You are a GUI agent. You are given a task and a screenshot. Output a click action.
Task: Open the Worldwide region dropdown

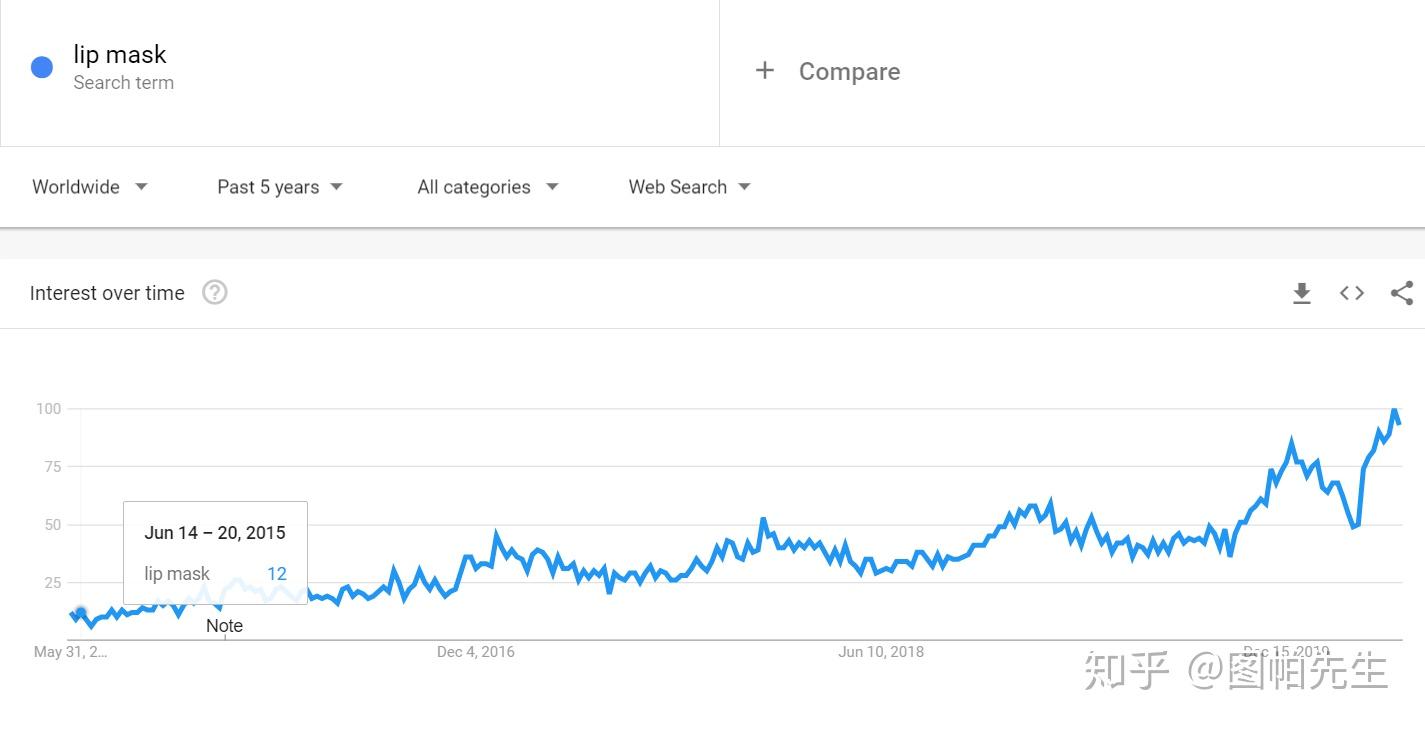[90, 187]
